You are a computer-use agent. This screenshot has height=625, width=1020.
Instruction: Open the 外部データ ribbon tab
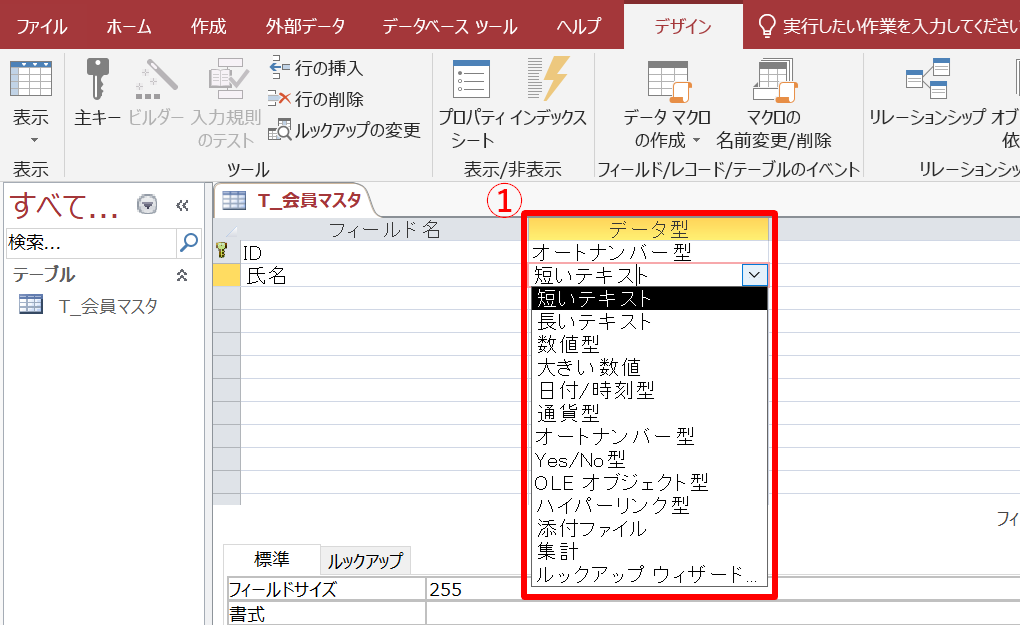point(305,26)
